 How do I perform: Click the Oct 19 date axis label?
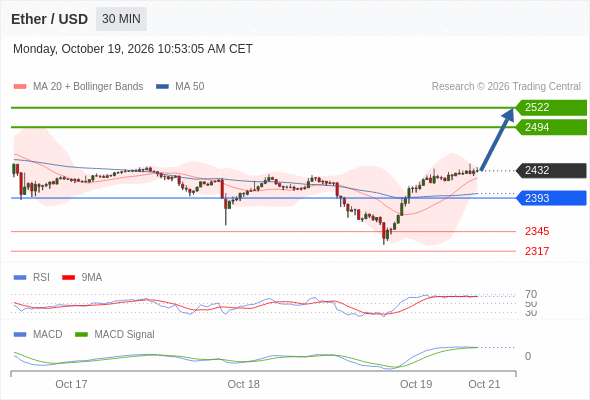coord(416,384)
